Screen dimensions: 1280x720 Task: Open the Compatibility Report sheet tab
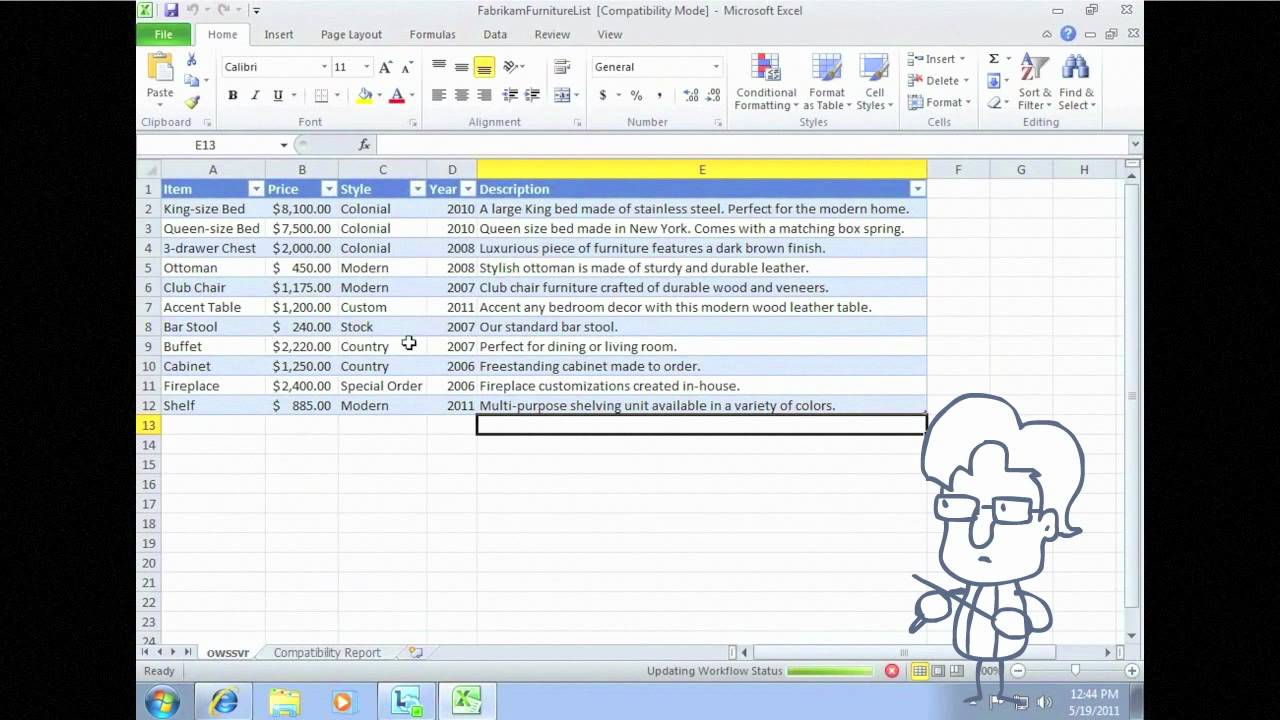327,652
